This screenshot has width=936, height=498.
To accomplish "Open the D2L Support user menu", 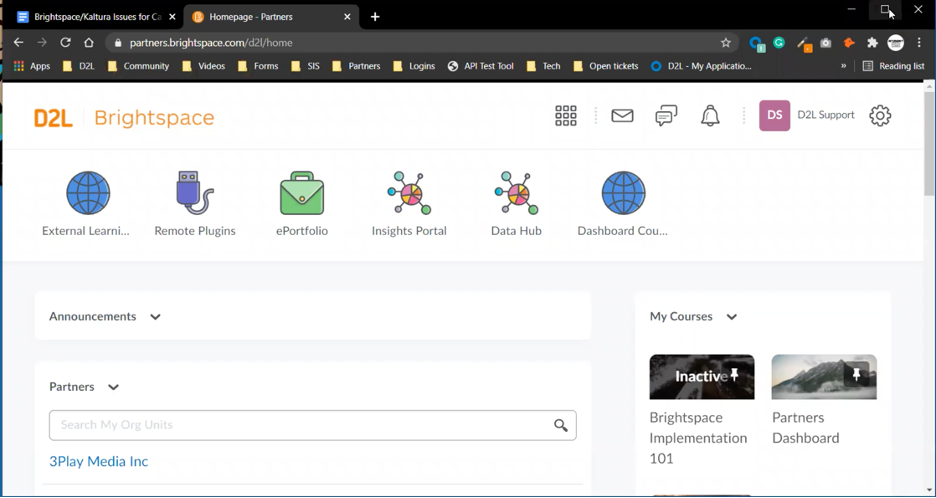I will click(x=807, y=115).
